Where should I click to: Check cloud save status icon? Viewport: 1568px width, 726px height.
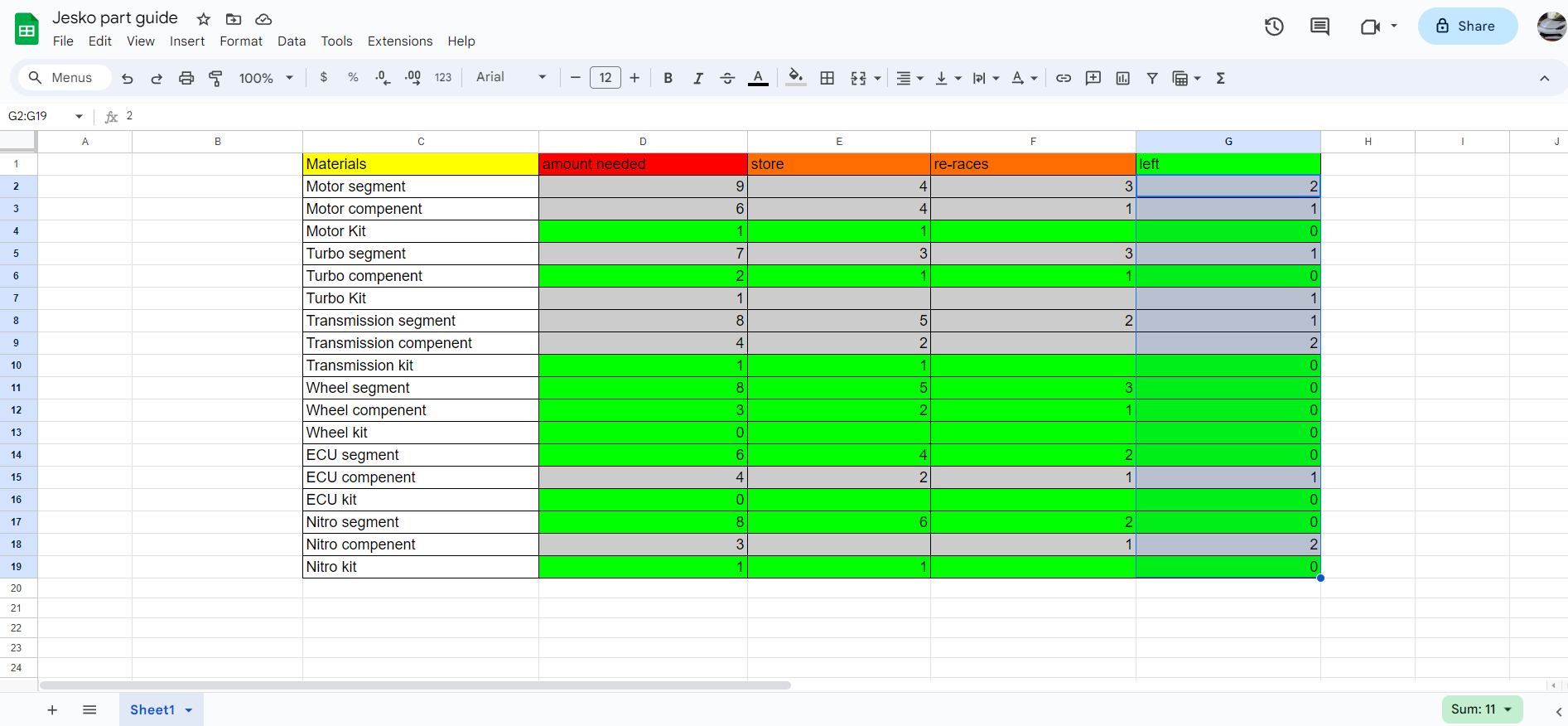[263, 19]
